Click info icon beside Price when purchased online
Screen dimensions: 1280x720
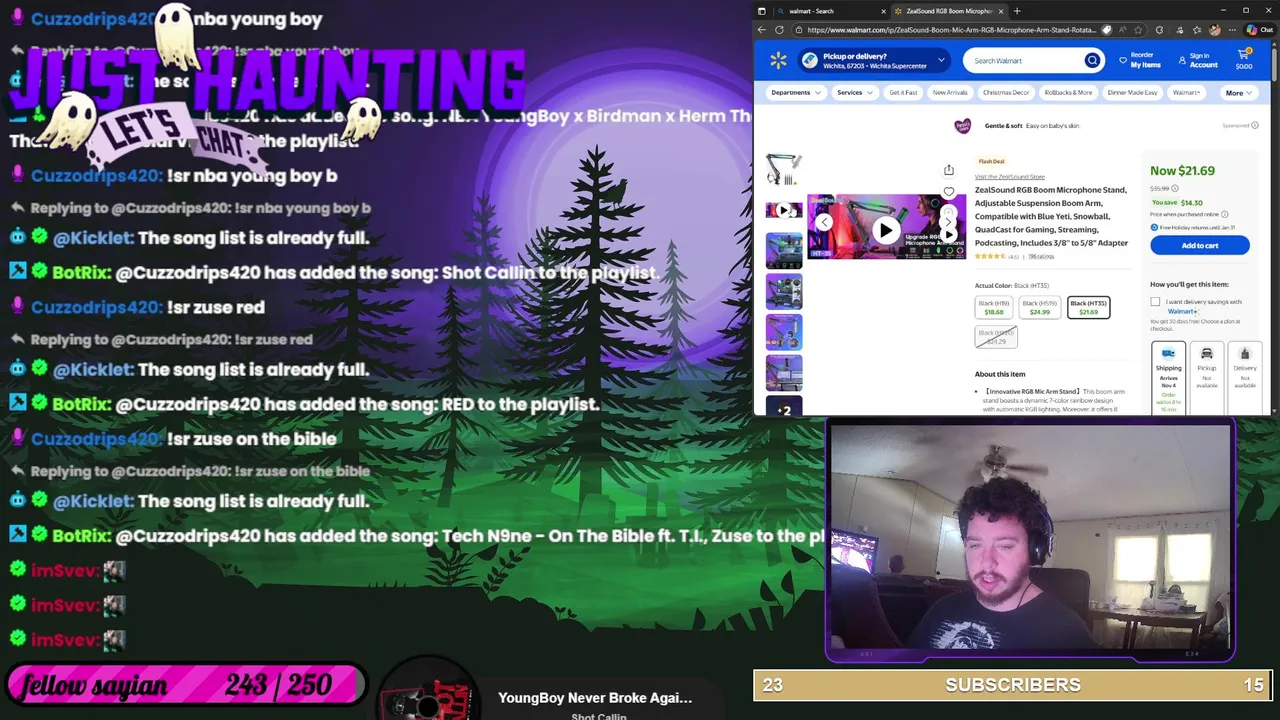[x=1224, y=214]
